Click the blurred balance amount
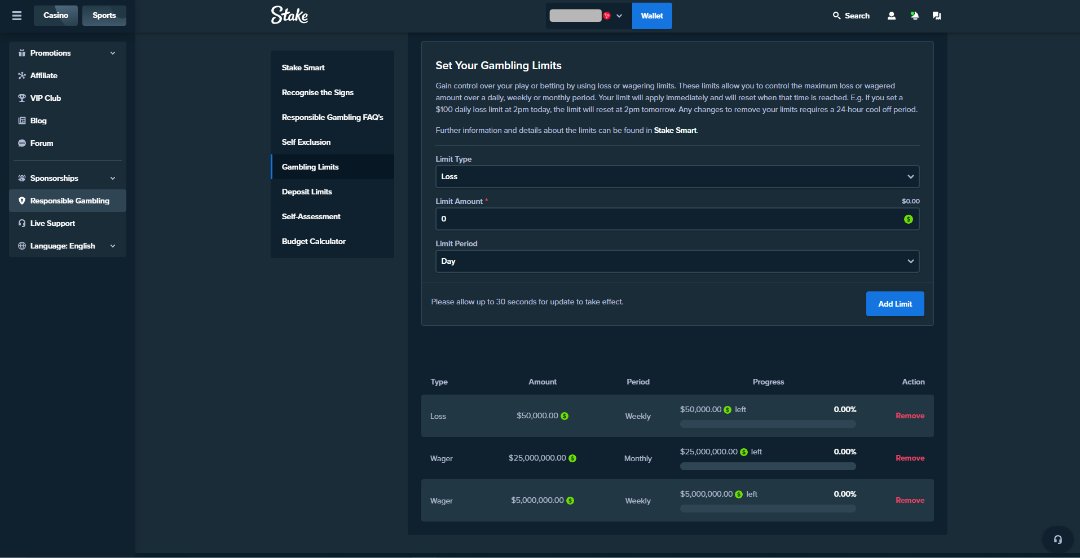 point(576,16)
